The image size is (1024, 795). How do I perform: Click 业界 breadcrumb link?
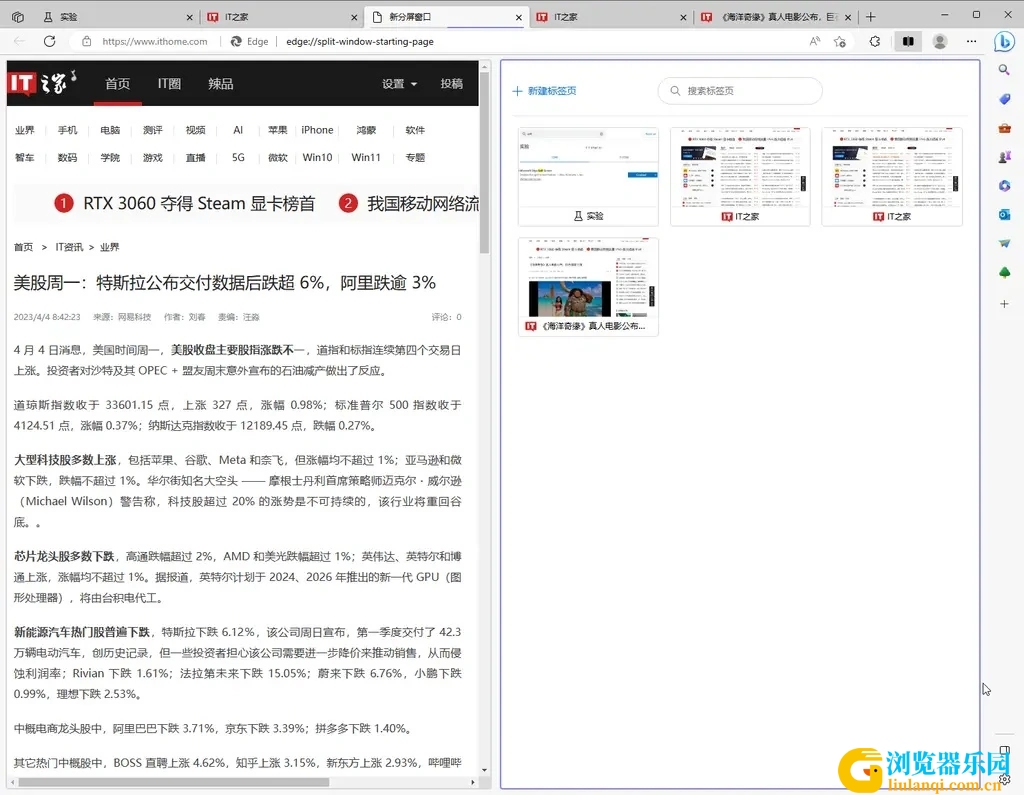[x=110, y=247]
